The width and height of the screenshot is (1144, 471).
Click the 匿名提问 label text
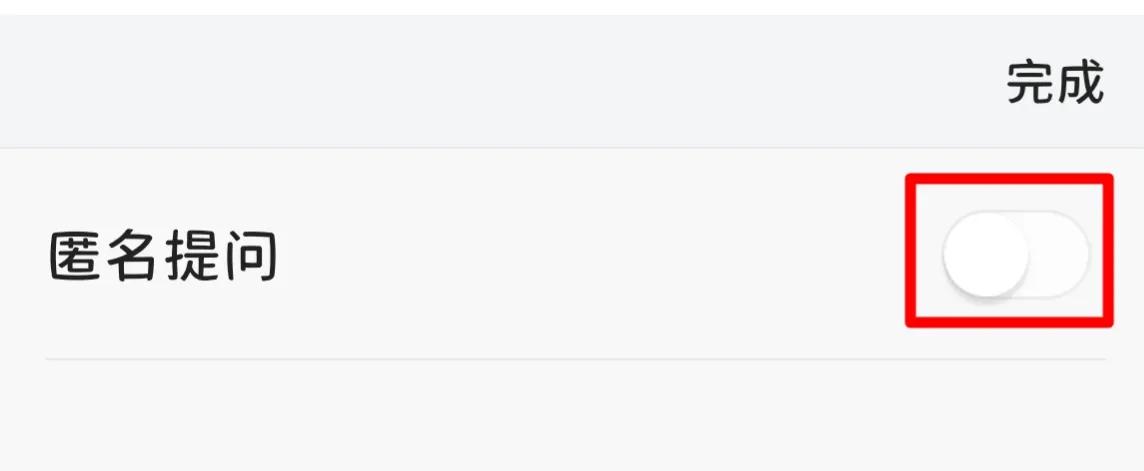coord(163,256)
